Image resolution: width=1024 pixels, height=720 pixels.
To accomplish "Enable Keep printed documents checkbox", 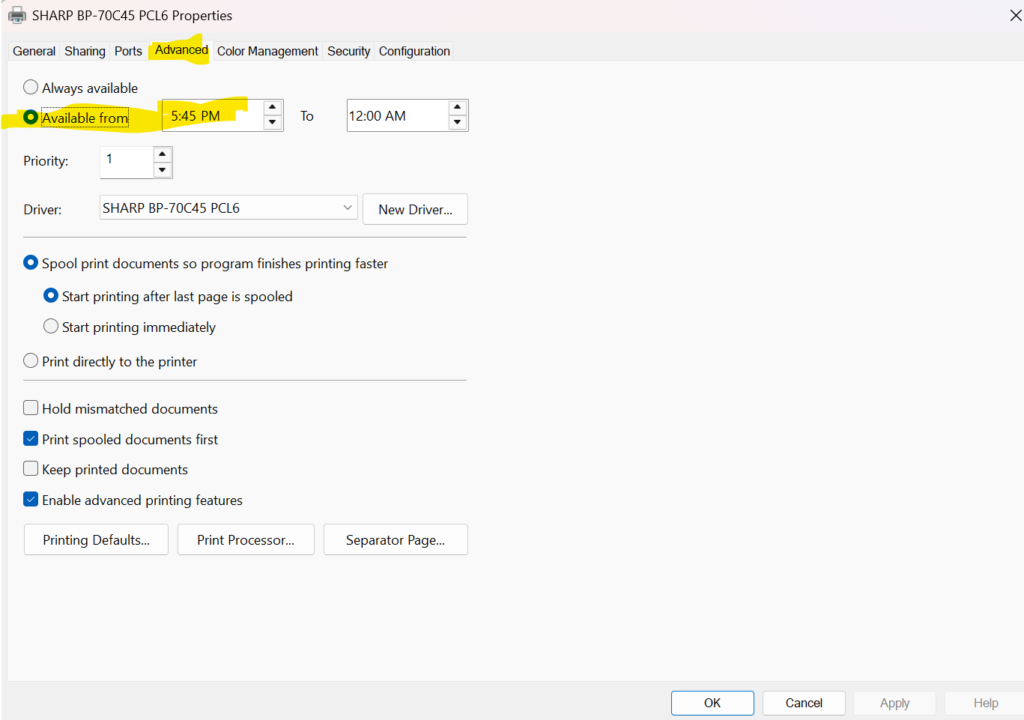I will [32, 469].
